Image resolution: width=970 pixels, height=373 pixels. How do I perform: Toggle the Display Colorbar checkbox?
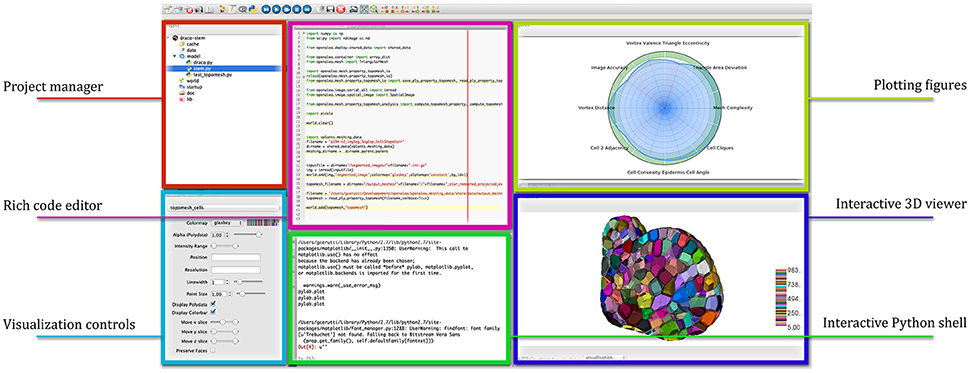click(213, 312)
